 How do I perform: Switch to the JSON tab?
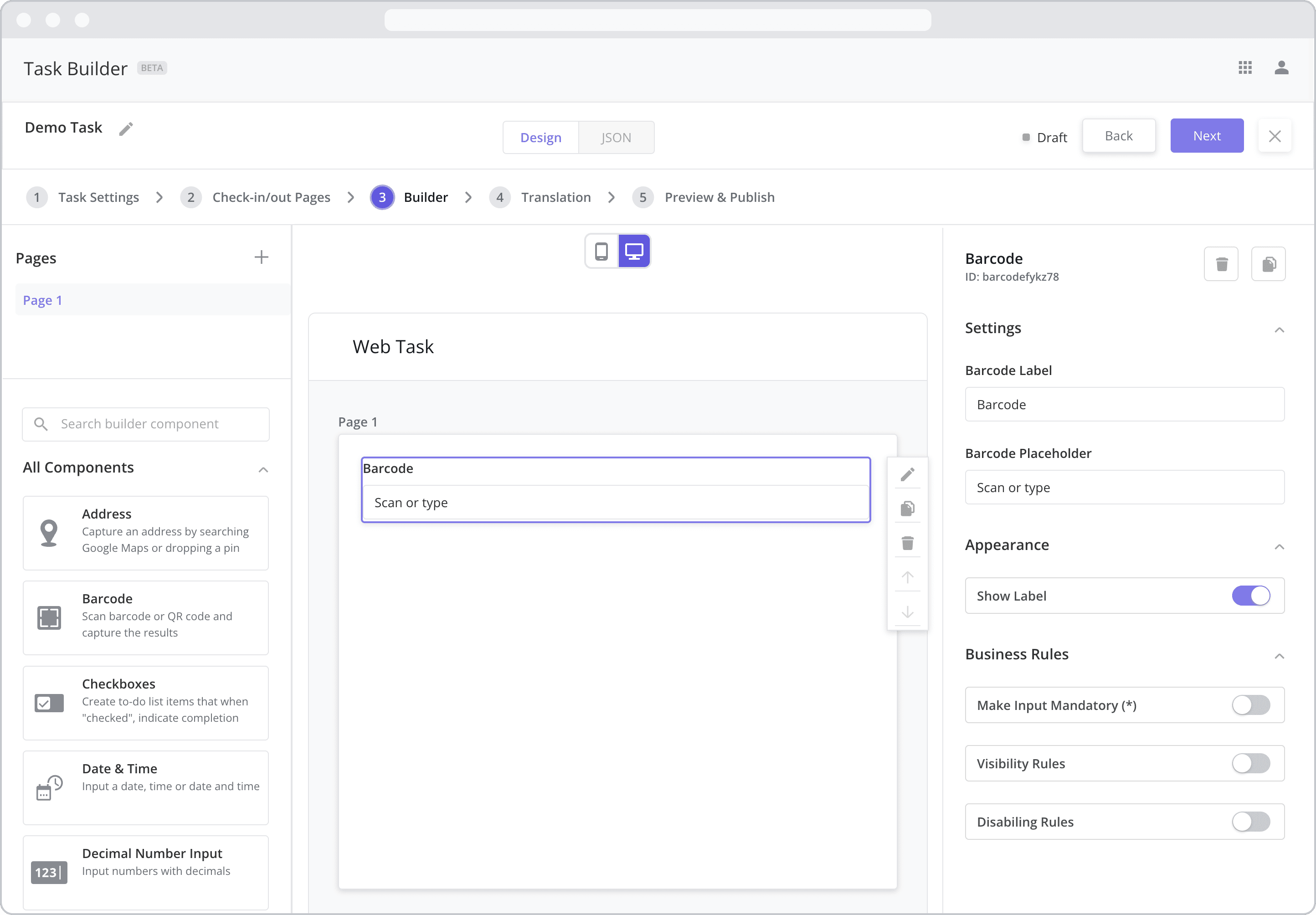(x=616, y=138)
